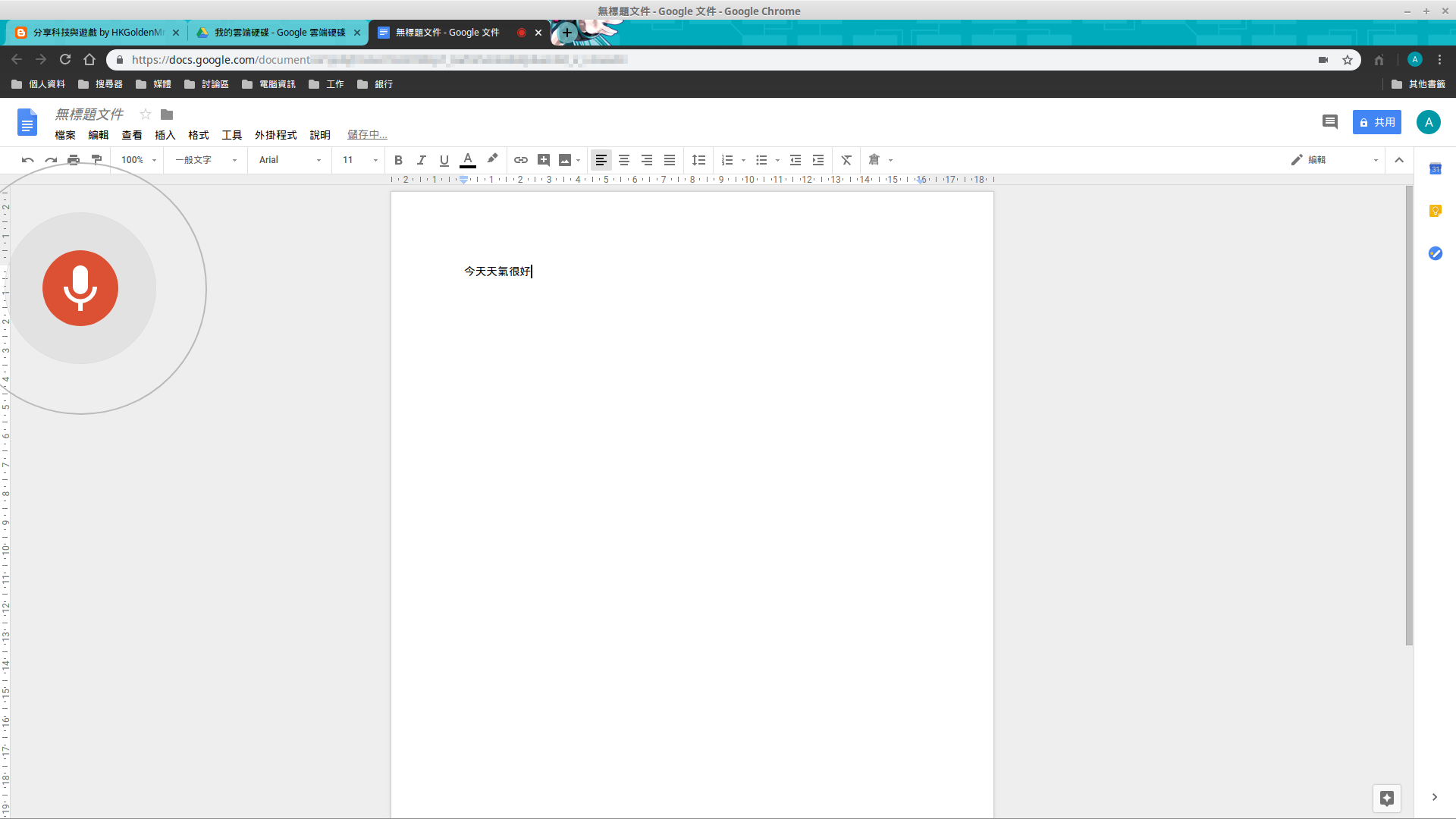
Task: Select right align
Action: click(647, 160)
